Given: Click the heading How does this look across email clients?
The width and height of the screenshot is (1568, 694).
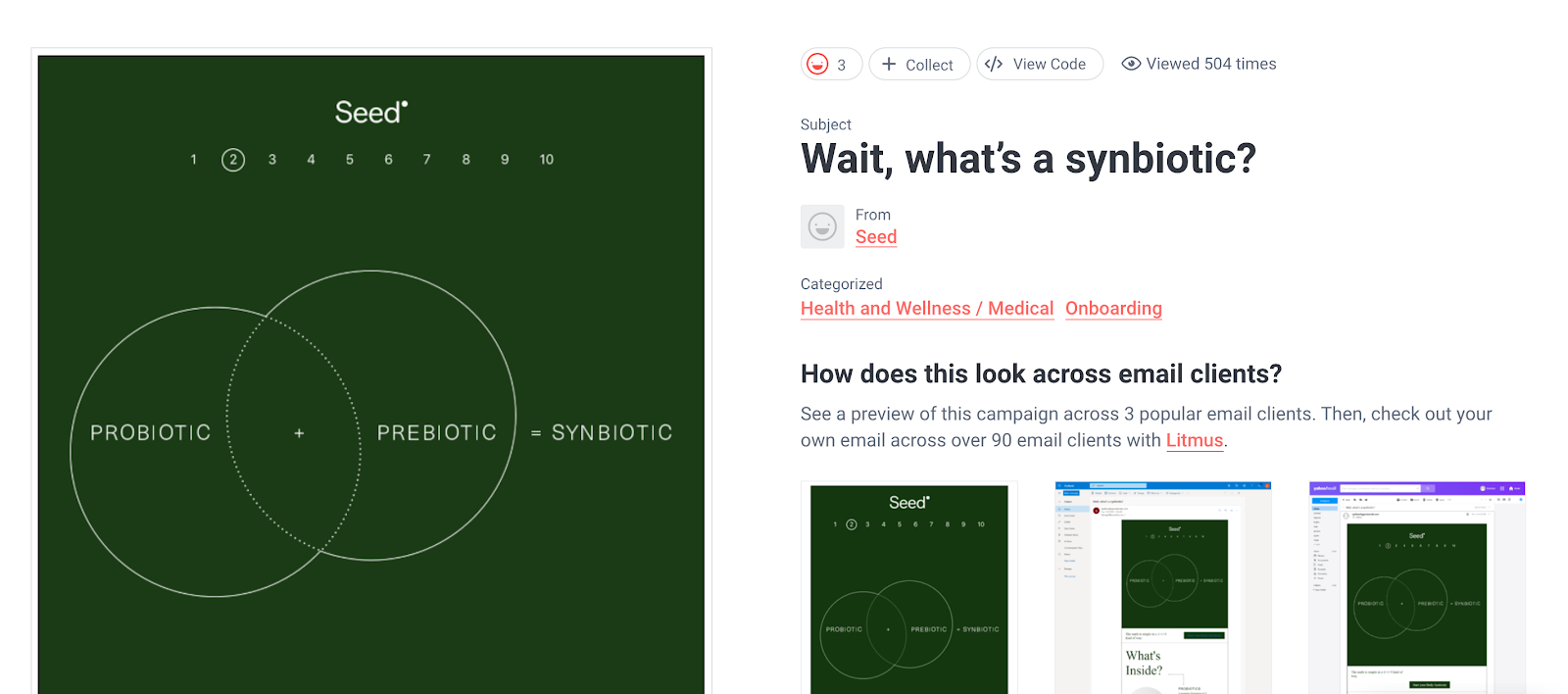Looking at the screenshot, I should pos(1041,373).
